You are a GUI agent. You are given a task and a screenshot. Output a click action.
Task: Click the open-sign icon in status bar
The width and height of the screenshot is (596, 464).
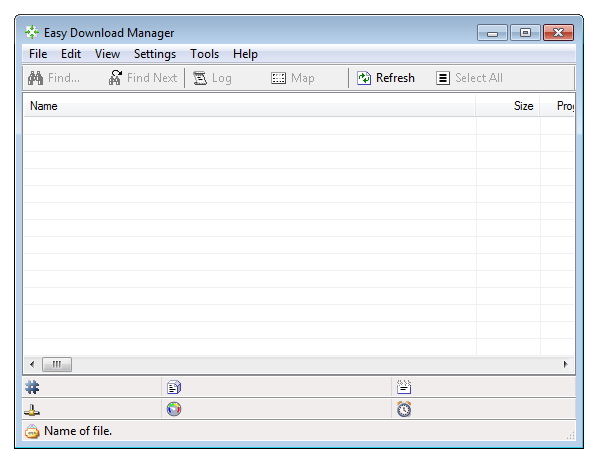(x=32, y=431)
